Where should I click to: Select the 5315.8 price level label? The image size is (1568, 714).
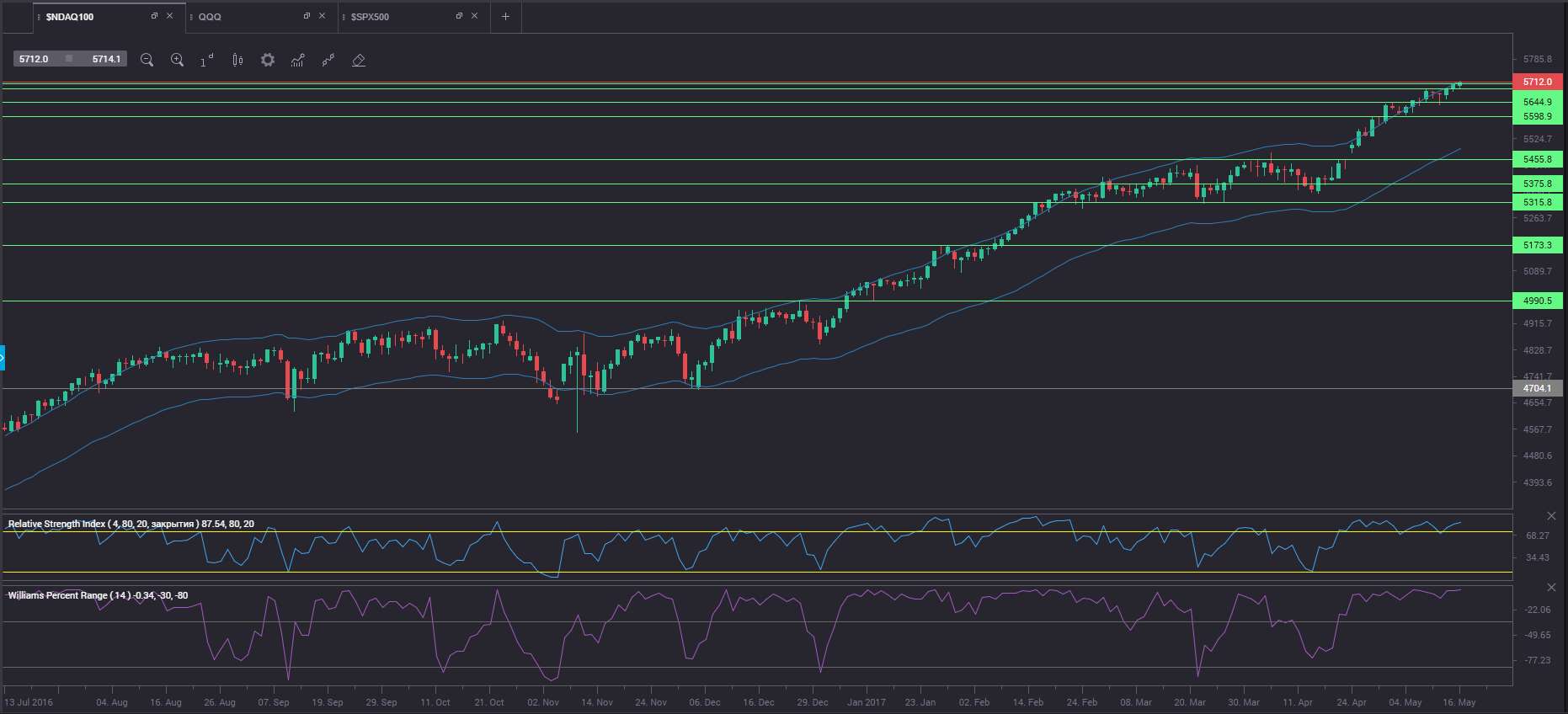tap(1538, 202)
